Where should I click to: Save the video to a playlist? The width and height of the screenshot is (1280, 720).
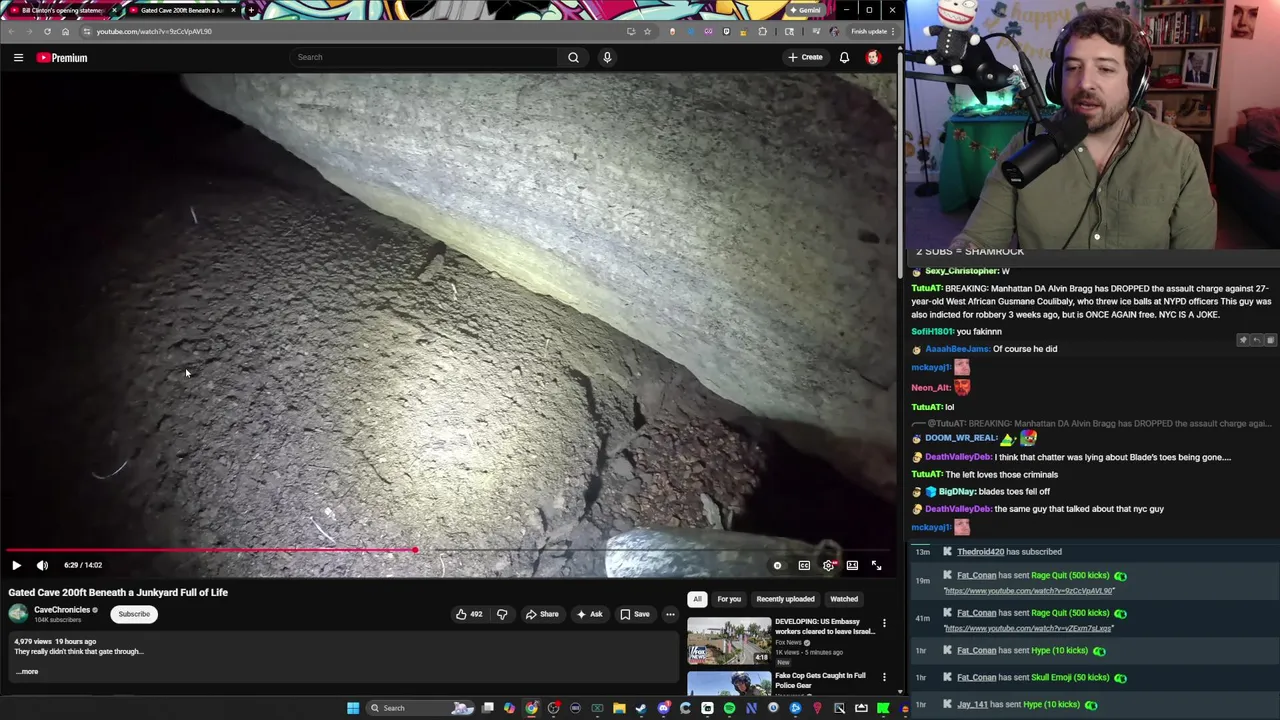[x=634, y=614]
